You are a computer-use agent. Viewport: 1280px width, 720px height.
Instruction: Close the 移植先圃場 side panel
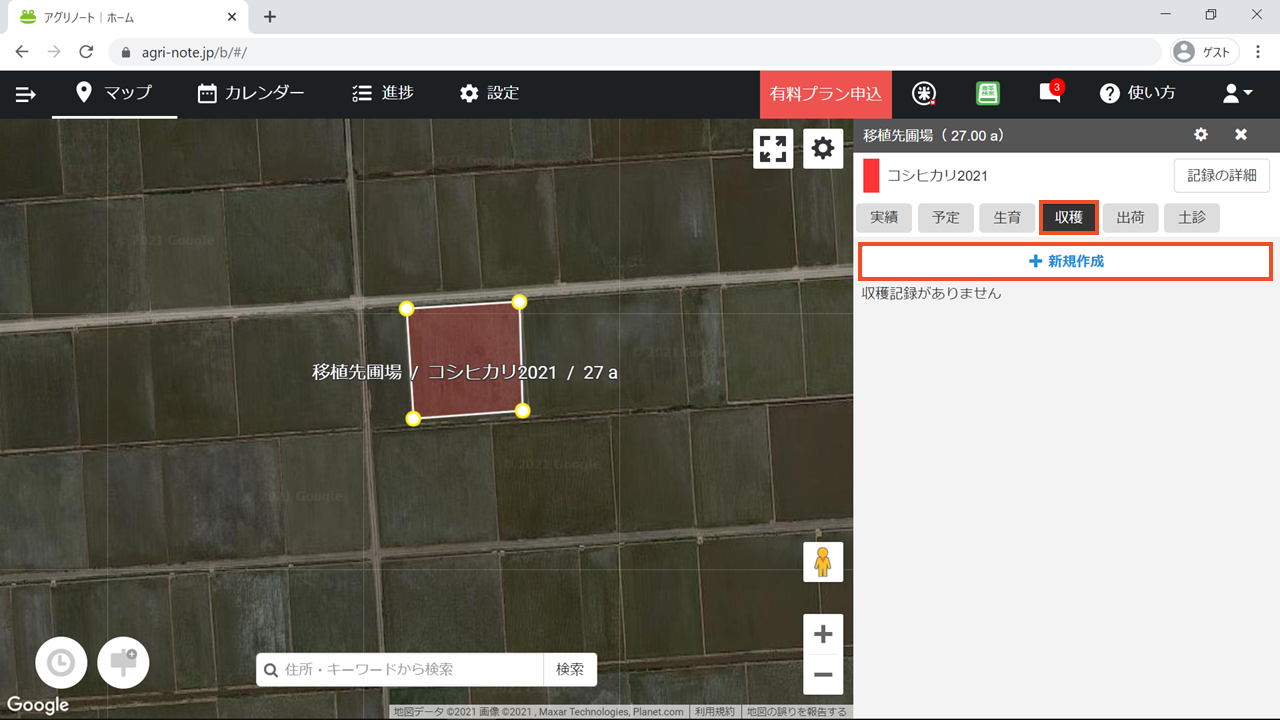(1241, 135)
